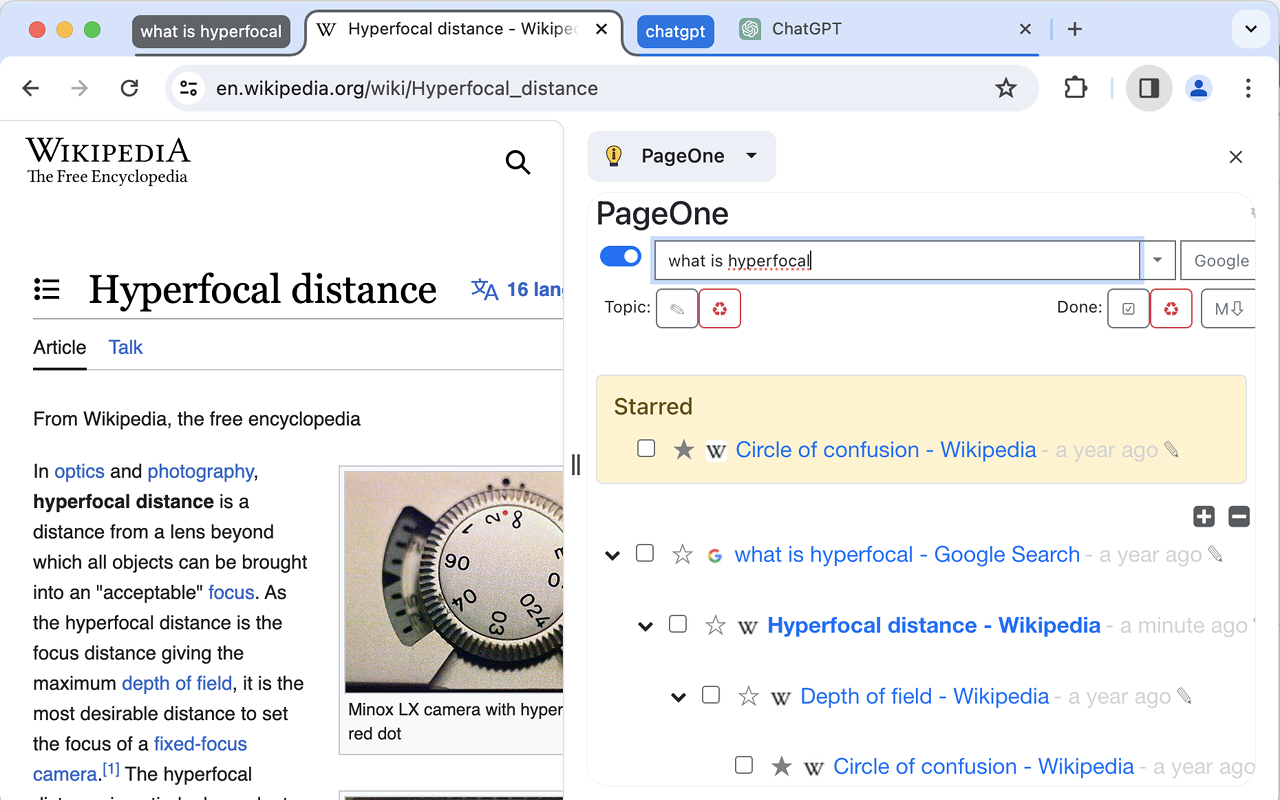Check the Starred Circle of confusion checkbox

pos(646,449)
